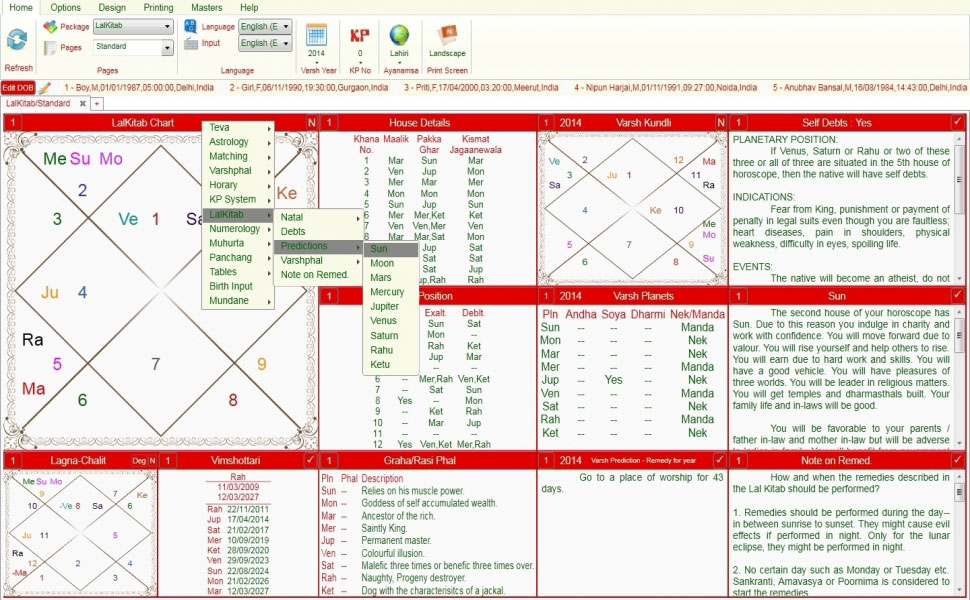970x600 pixels.
Task: Add a new tab with plus button
Action: 97,103
